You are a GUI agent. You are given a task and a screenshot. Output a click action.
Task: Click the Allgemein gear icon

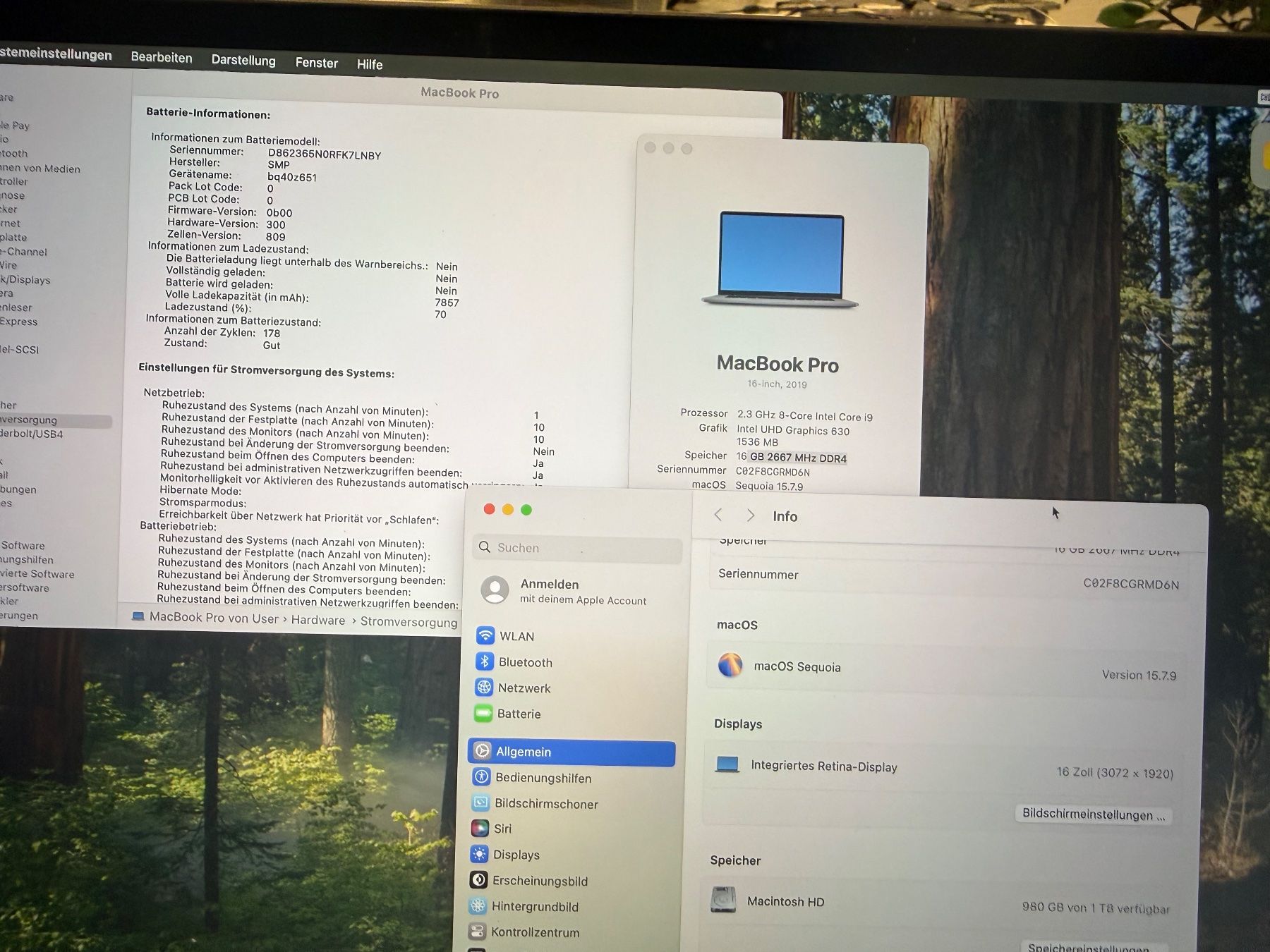482,751
